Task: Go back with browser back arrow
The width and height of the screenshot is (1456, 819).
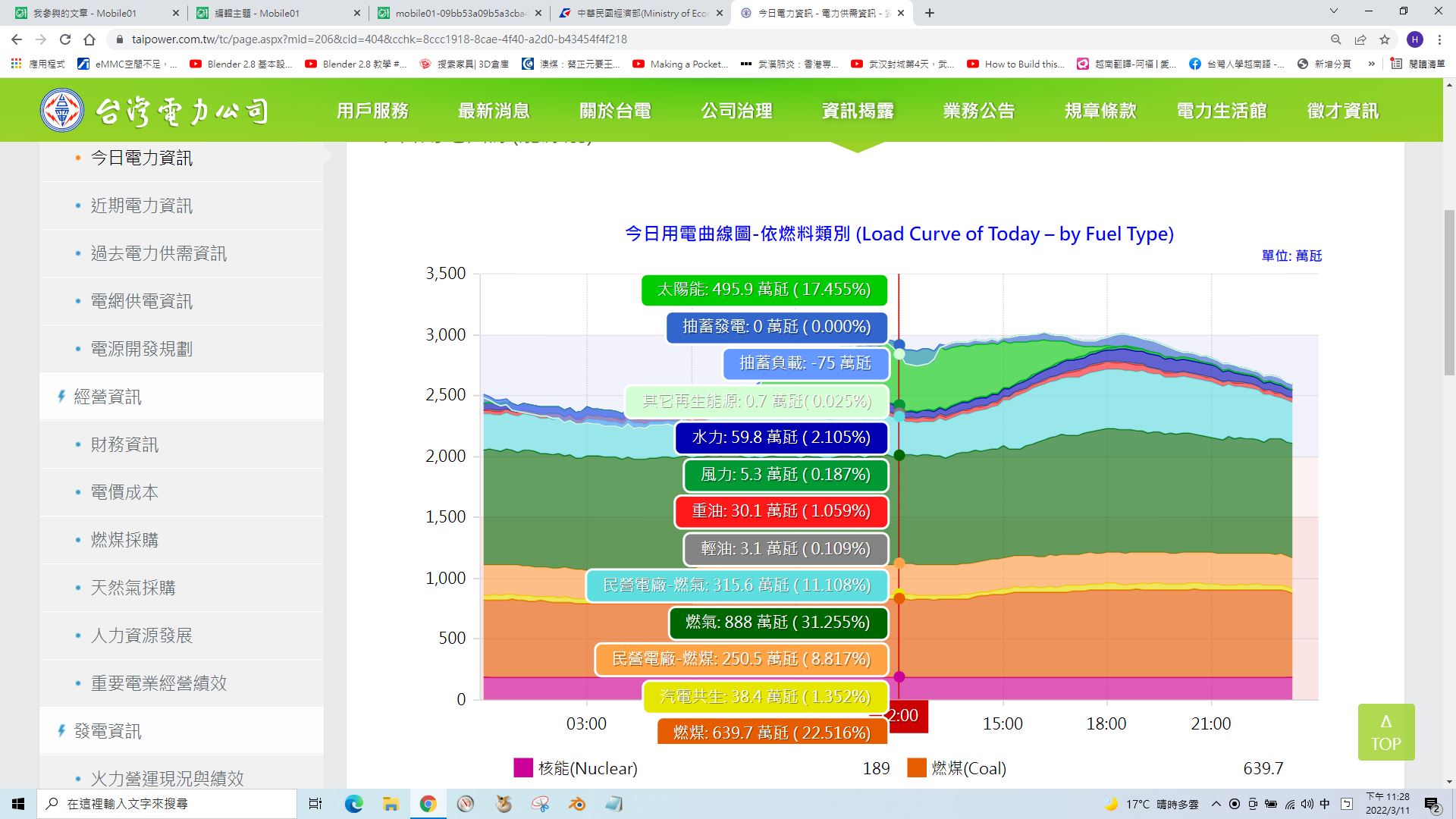Action: (17, 39)
